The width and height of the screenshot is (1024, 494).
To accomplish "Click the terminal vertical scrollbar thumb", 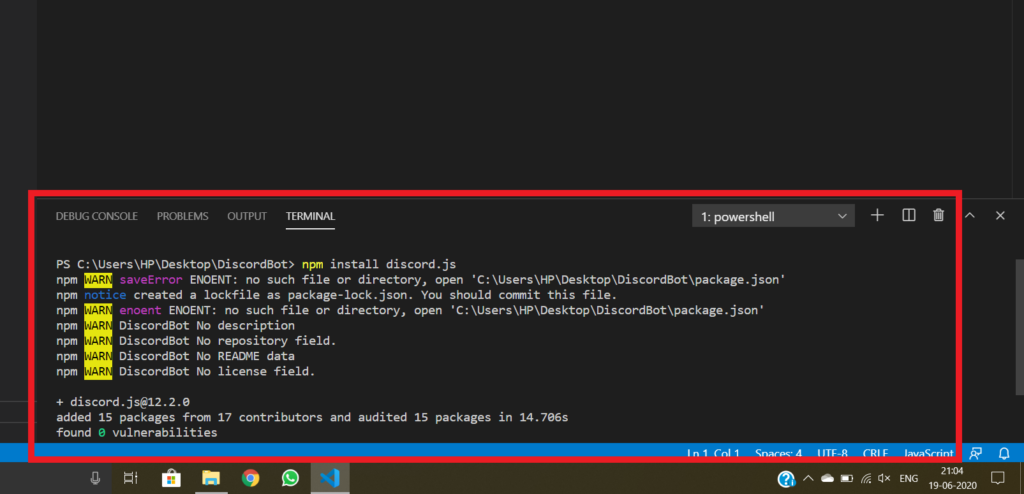I will coord(1019,327).
